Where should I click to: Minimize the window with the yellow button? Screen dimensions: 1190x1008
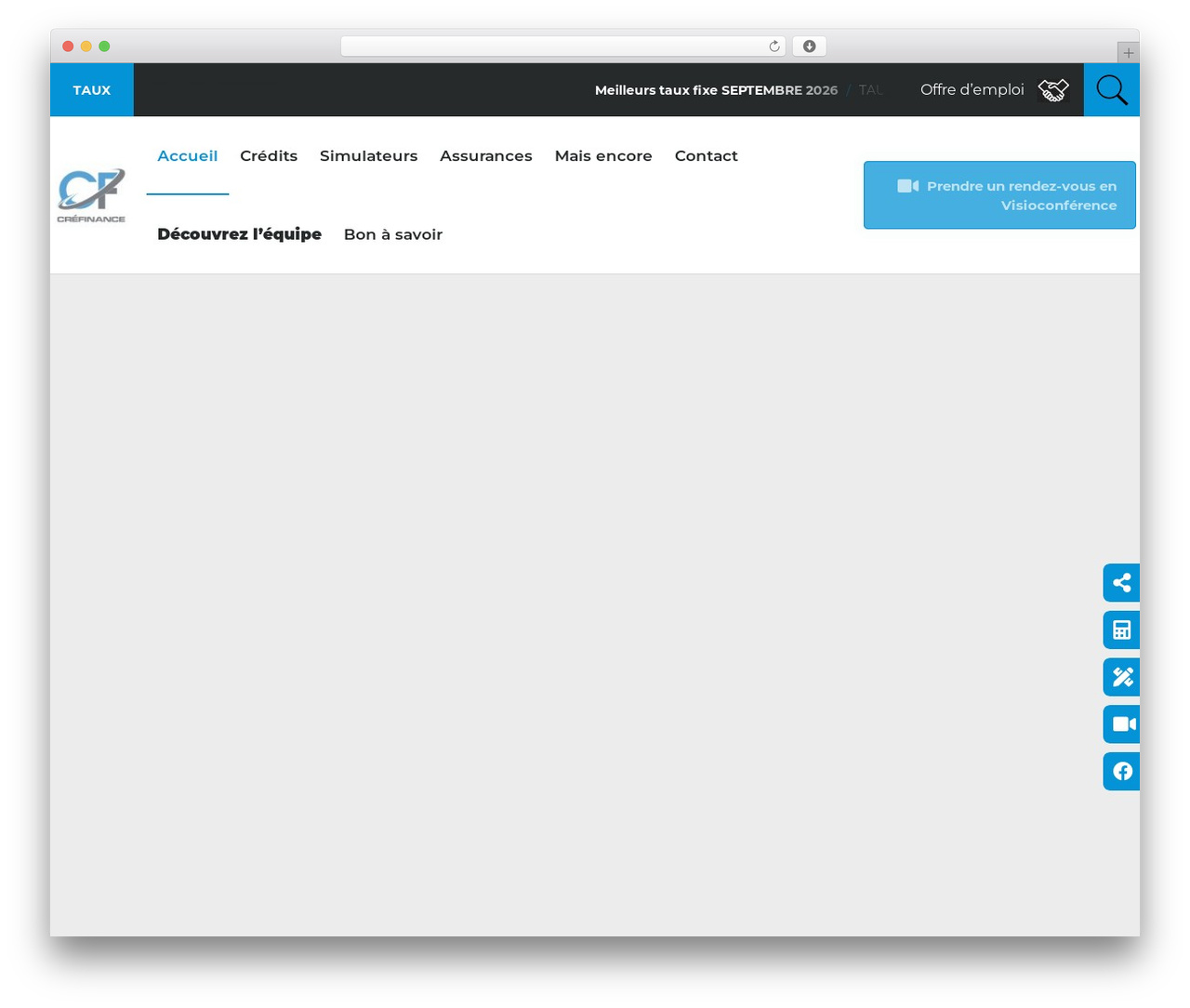[86, 46]
